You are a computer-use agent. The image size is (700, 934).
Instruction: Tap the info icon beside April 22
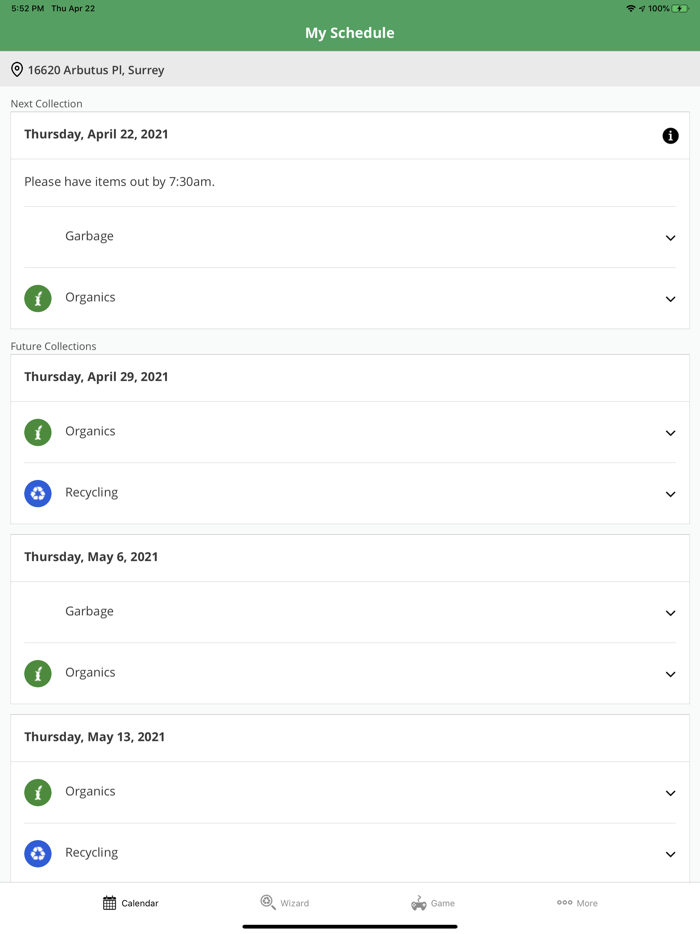pos(670,136)
